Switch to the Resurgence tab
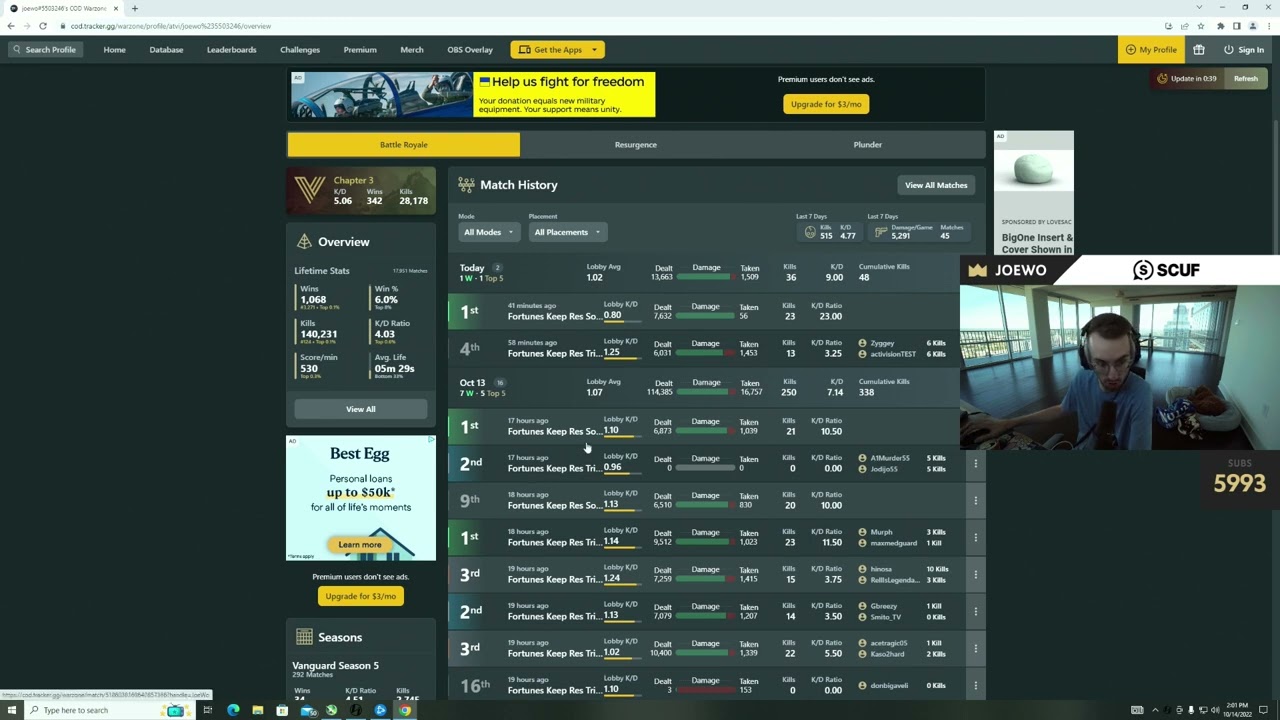 click(x=636, y=145)
